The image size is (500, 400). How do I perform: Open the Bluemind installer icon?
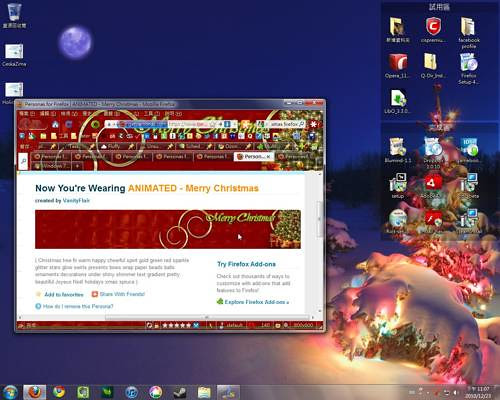click(x=397, y=150)
